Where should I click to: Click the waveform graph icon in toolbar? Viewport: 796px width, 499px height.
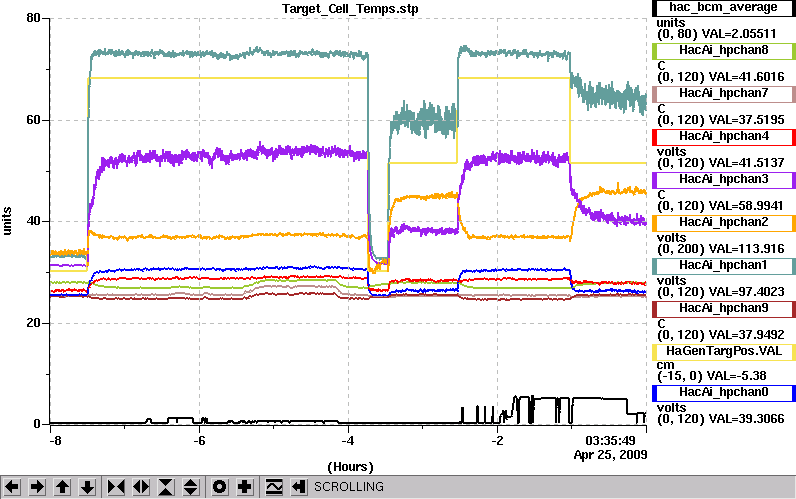click(274, 487)
